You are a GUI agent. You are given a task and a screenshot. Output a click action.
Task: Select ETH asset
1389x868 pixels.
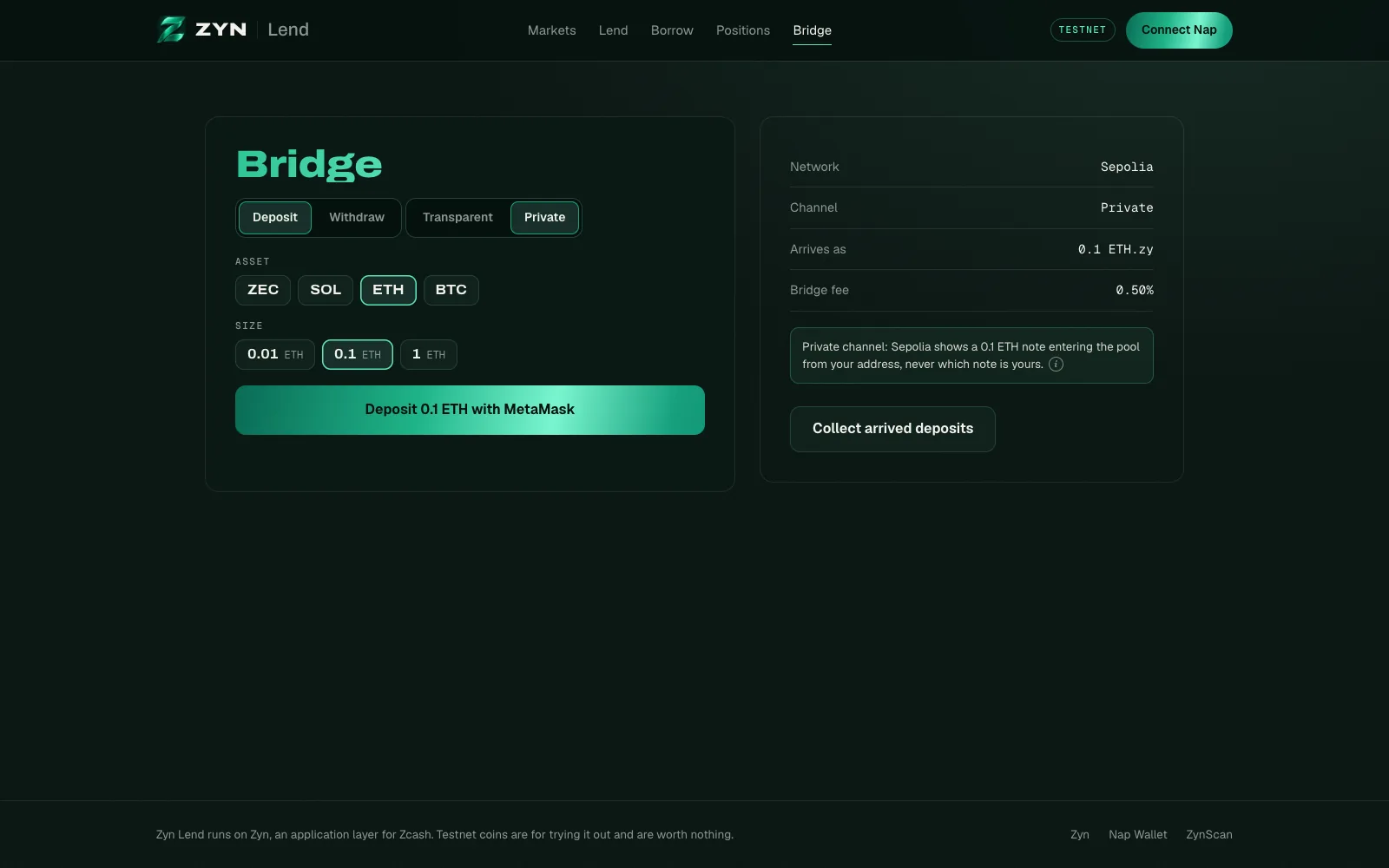point(388,290)
